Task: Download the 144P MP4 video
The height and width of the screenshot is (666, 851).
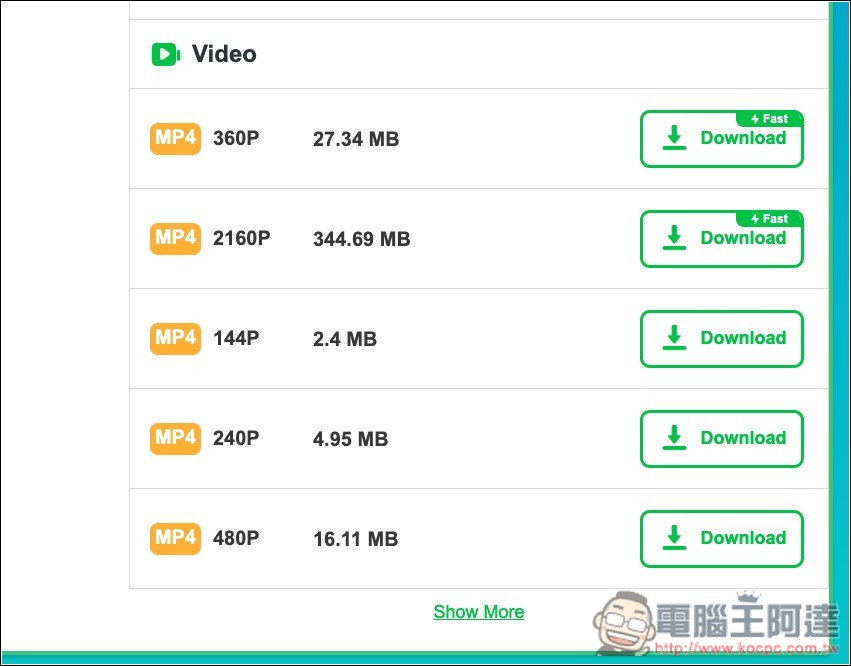Action: pos(721,339)
